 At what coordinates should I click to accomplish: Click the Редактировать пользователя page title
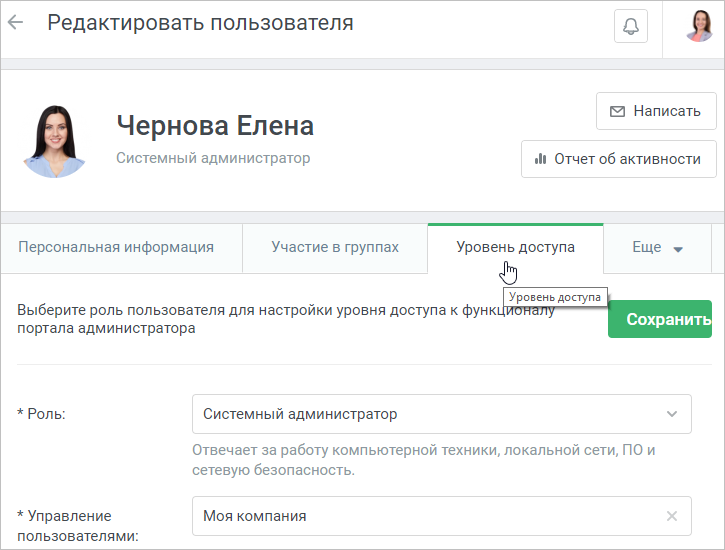201,23
